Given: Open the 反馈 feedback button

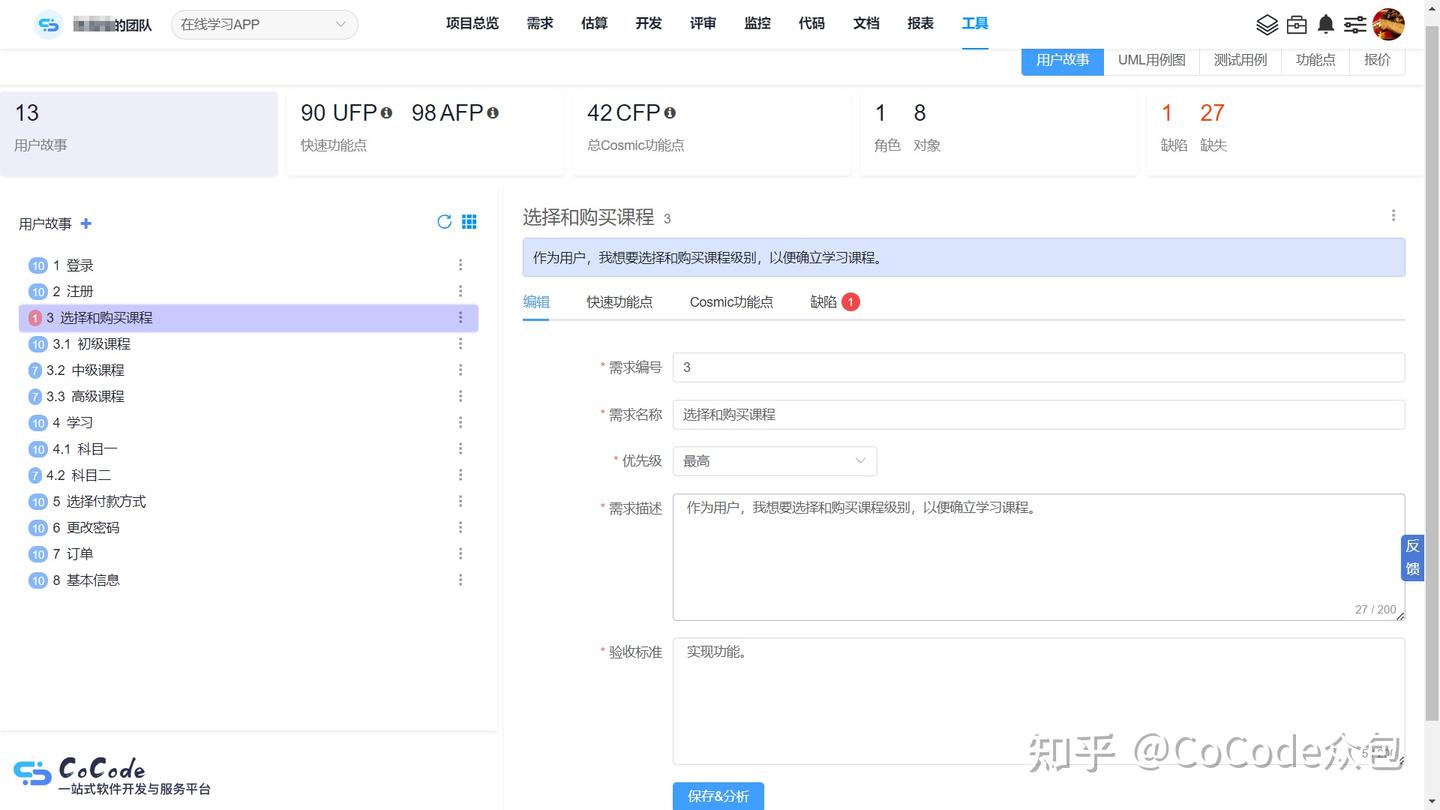Looking at the screenshot, I should [x=1412, y=558].
